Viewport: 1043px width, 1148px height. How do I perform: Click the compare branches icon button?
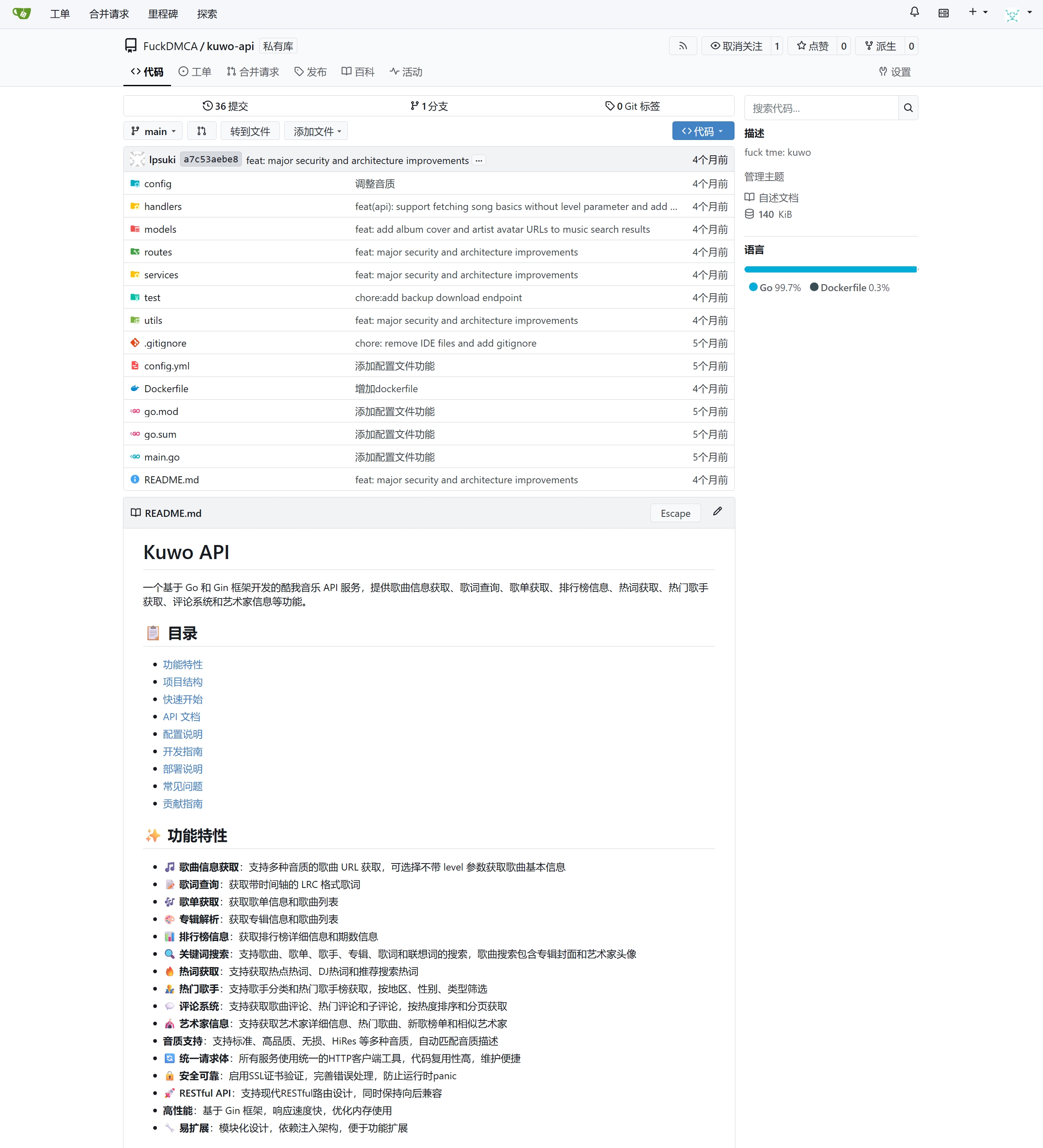click(202, 131)
